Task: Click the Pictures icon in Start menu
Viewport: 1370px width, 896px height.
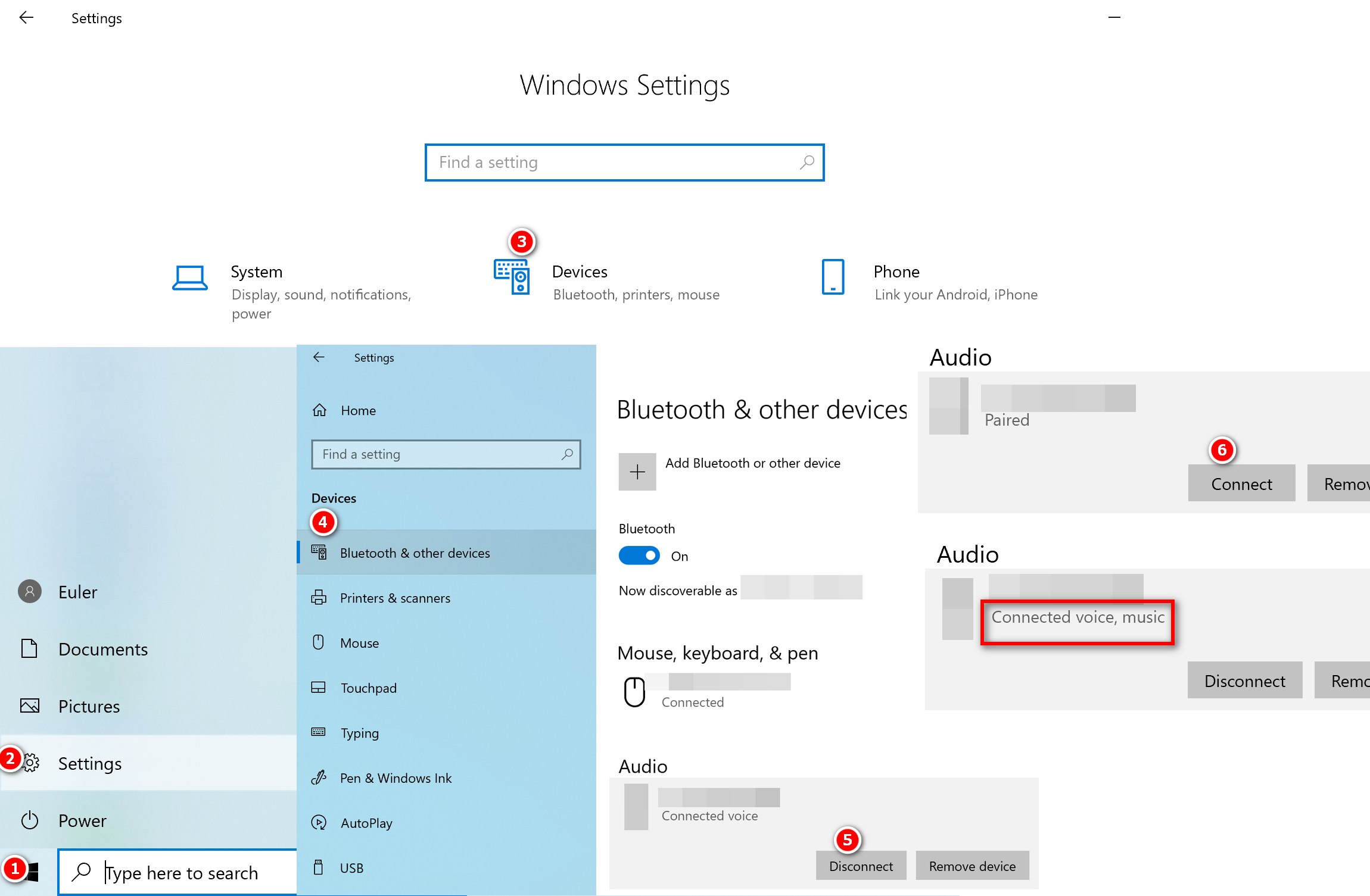Action: pos(30,705)
